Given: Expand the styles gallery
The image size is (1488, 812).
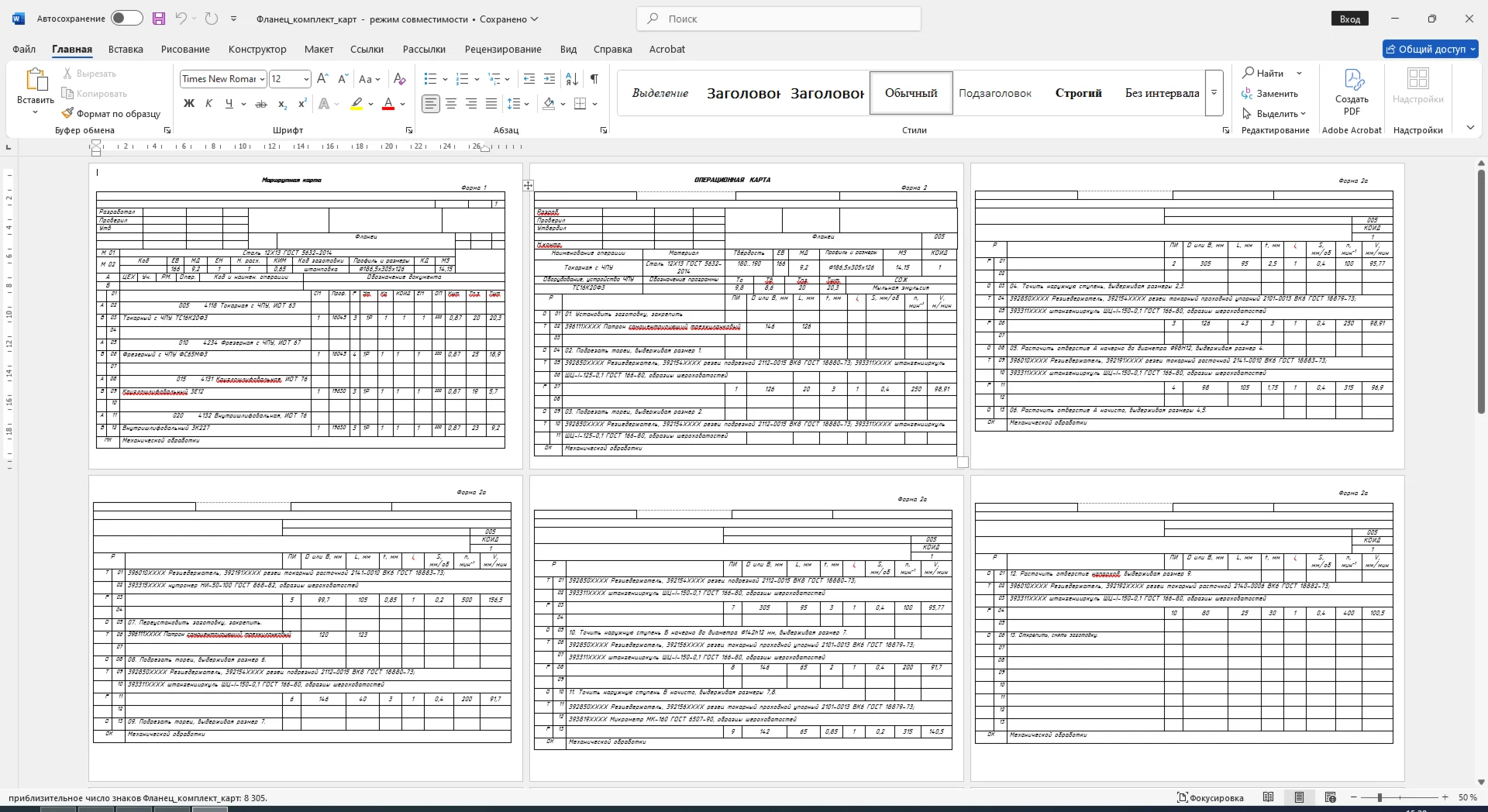Looking at the screenshot, I should pyautogui.click(x=1214, y=93).
